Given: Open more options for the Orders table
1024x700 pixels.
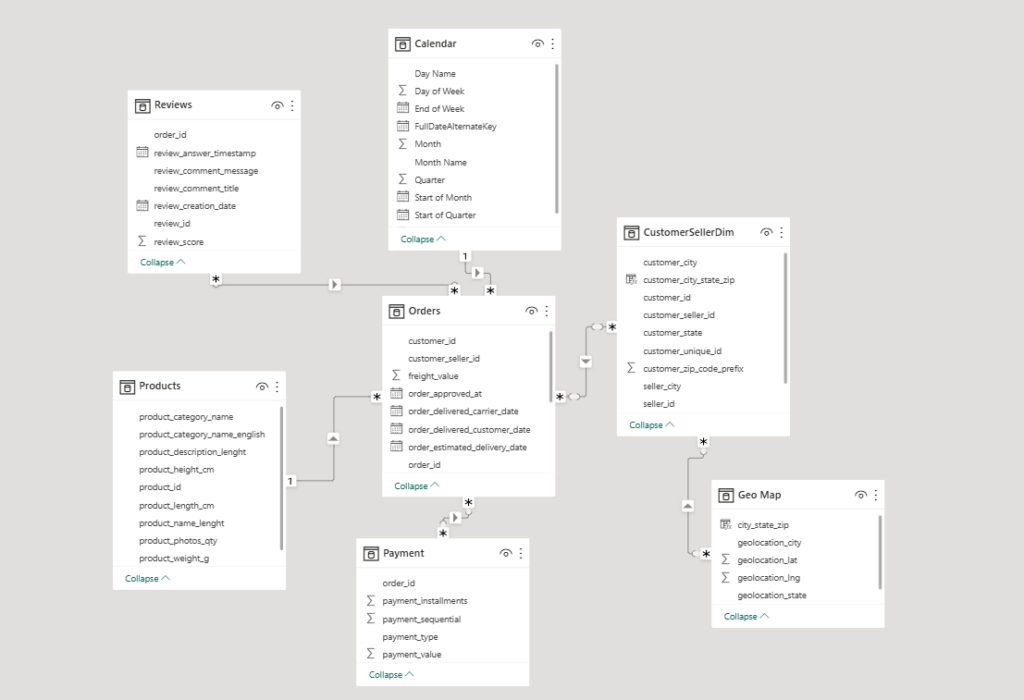Looking at the screenshot, I should [x=547, y=310].
